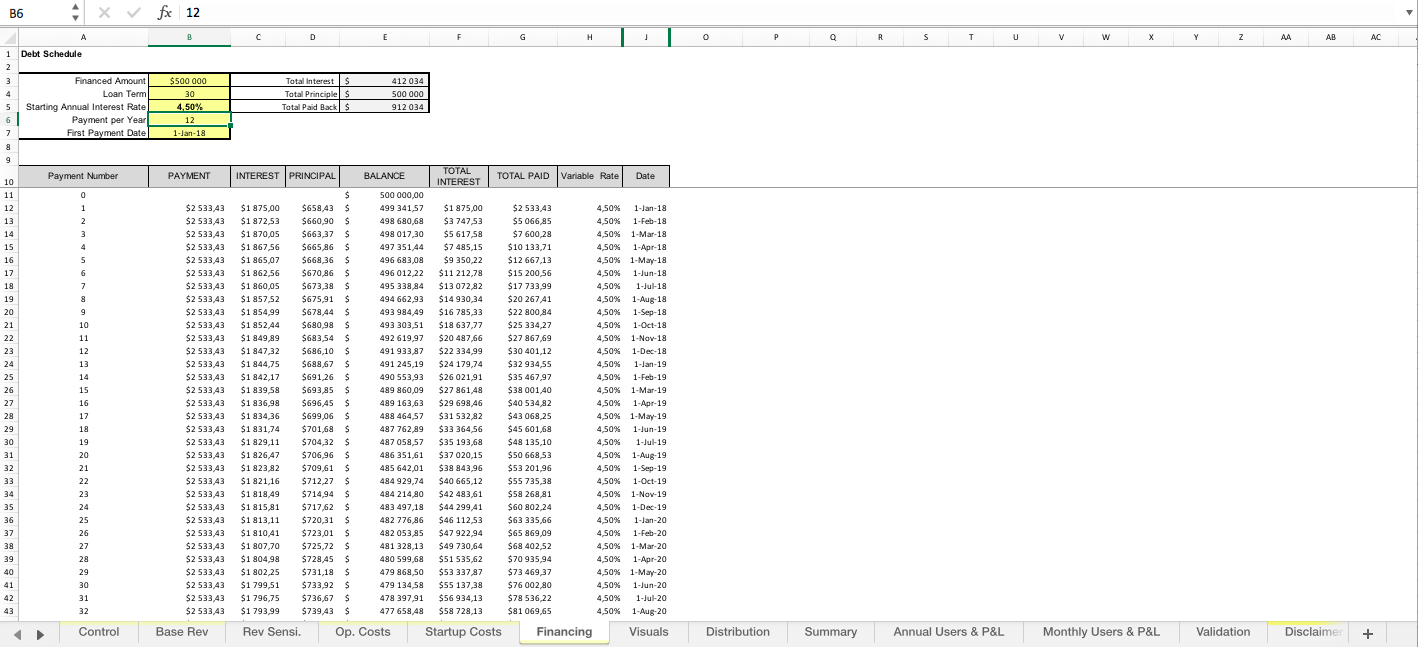The image size is (1418, 647).
Task: Click the previous sheet navigation arrow
Action: [19, 633]
